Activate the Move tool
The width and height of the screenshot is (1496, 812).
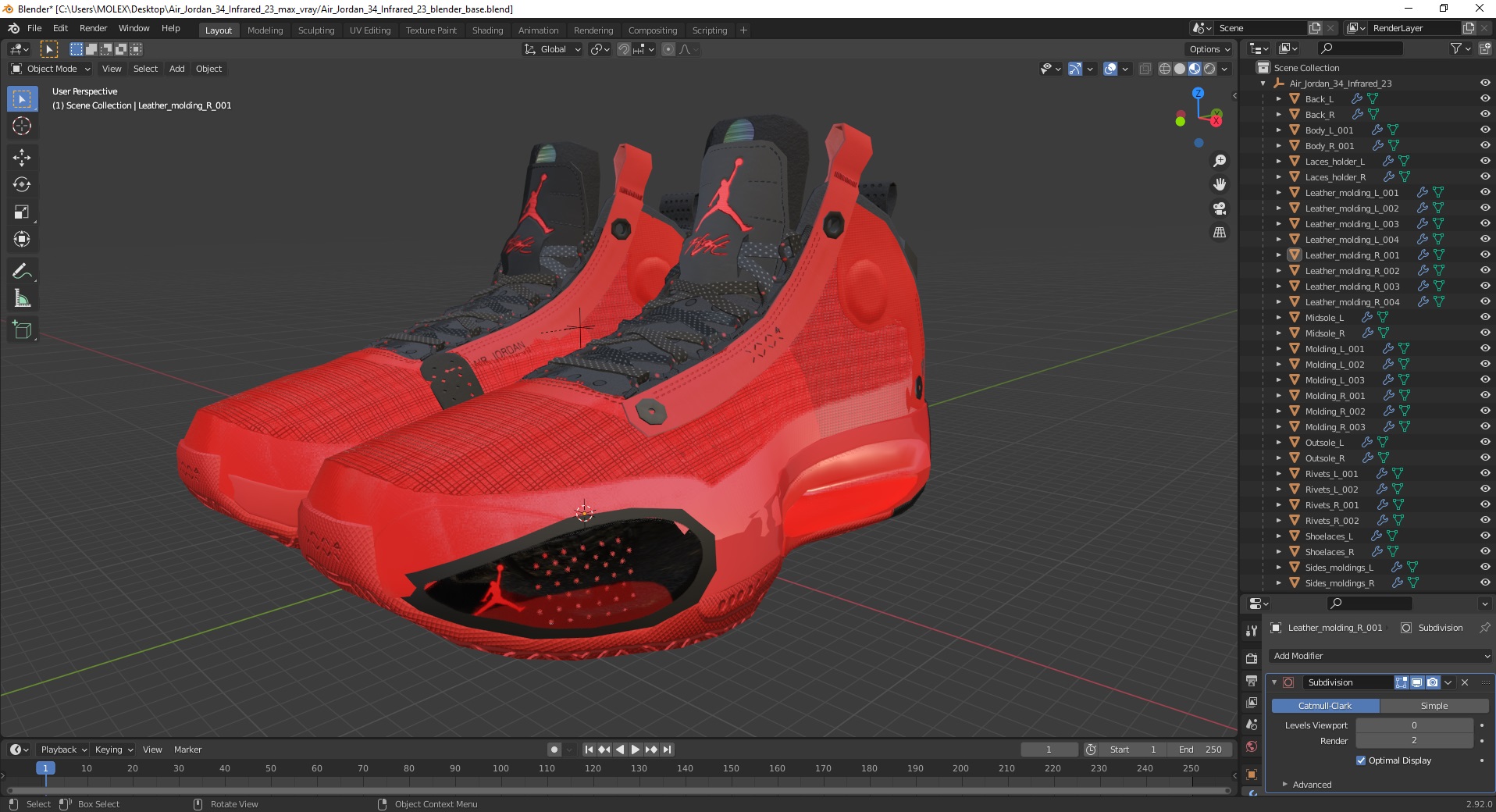pyautogui.click(x=22, y=158)
